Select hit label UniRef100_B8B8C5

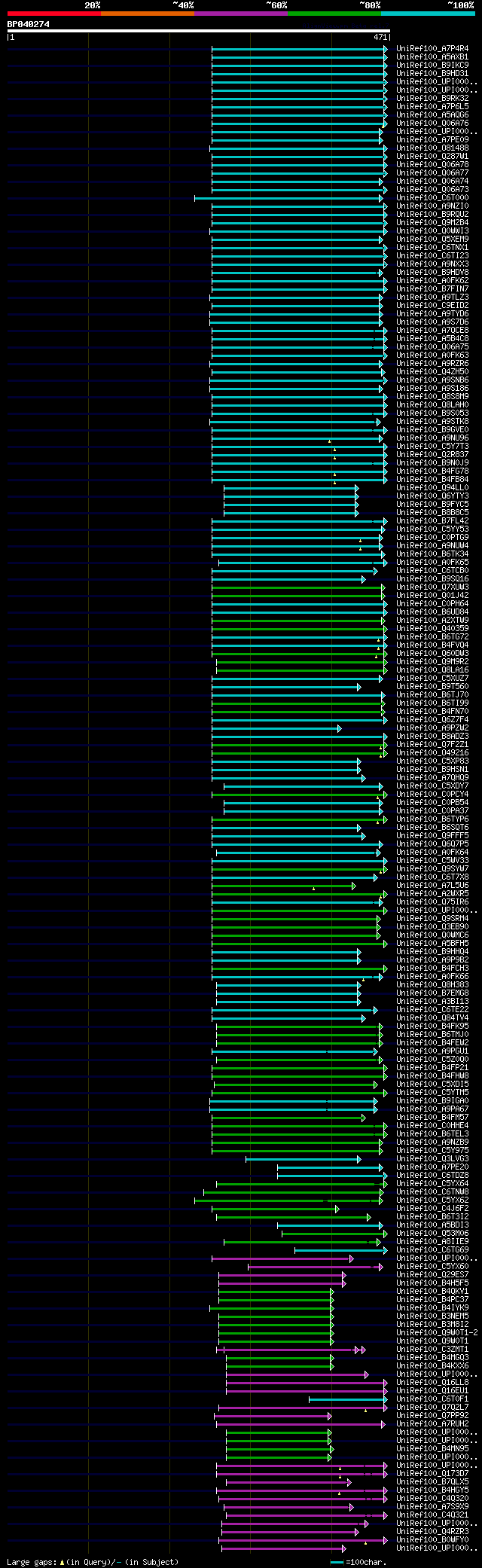click(432, 512)
